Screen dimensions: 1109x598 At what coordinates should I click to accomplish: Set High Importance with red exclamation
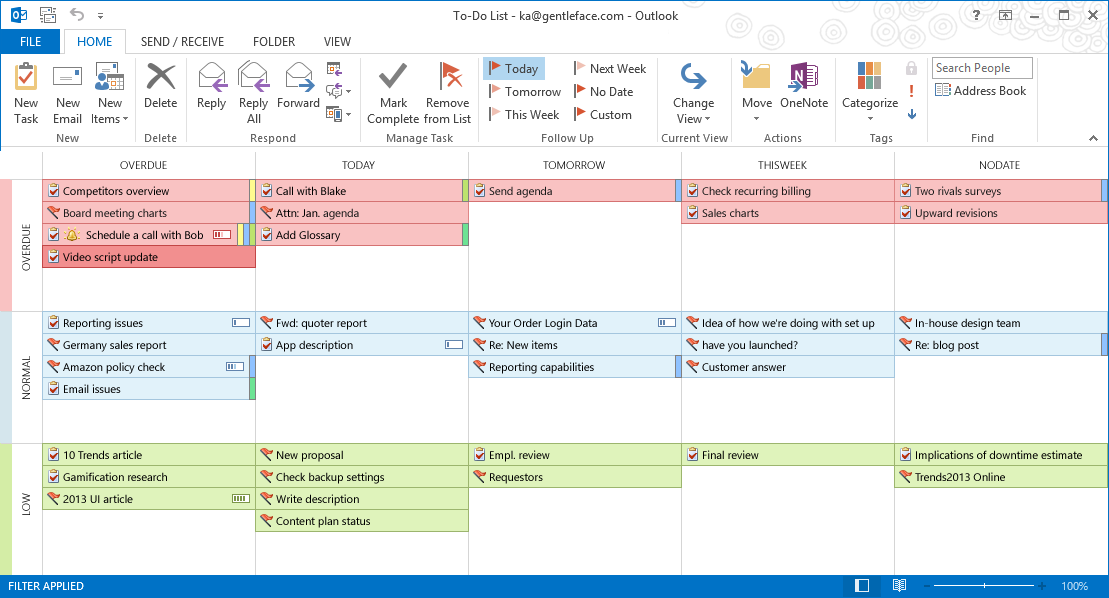coord(912,91)
